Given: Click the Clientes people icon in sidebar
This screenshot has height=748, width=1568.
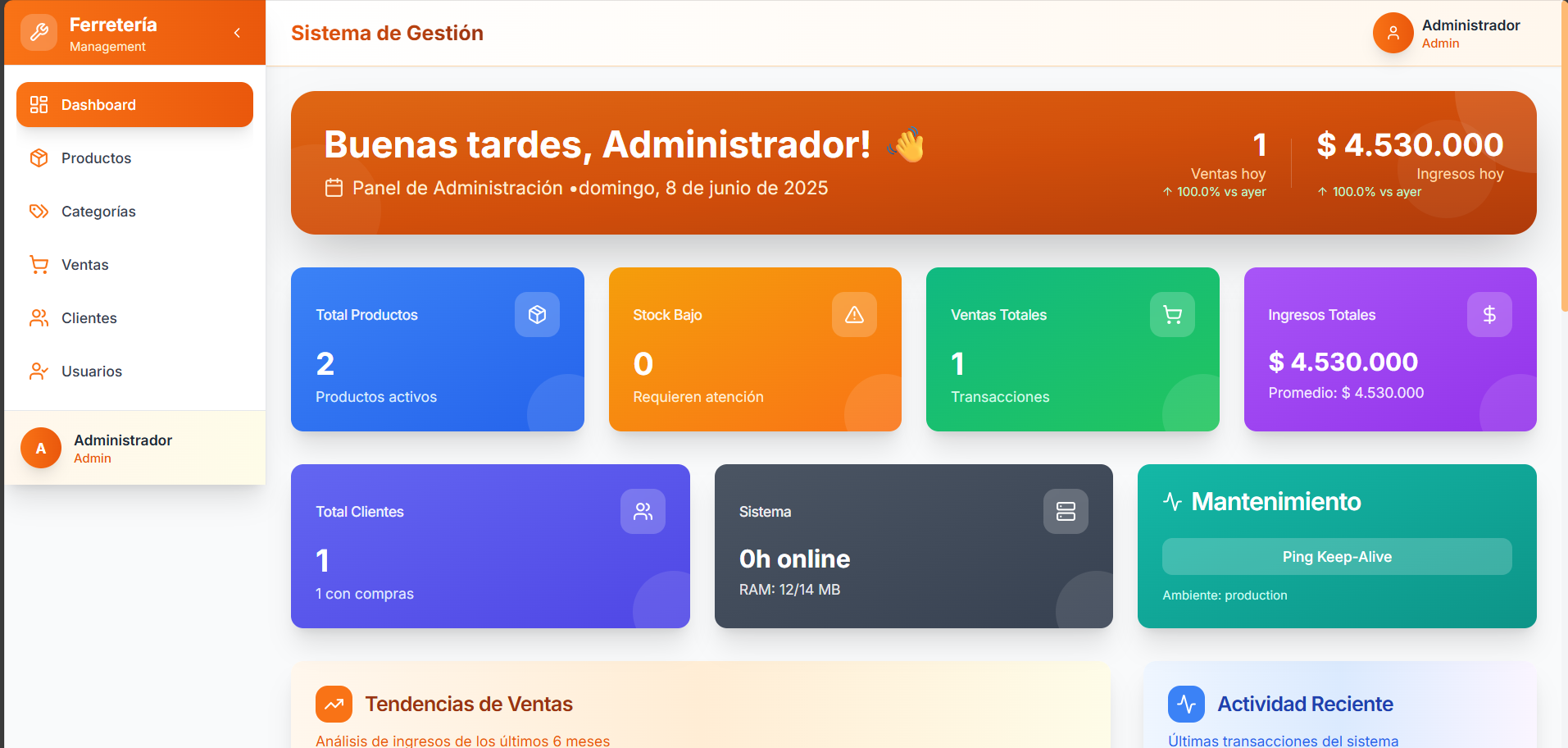Looking at the screenshot, I should tap(39, 317).
